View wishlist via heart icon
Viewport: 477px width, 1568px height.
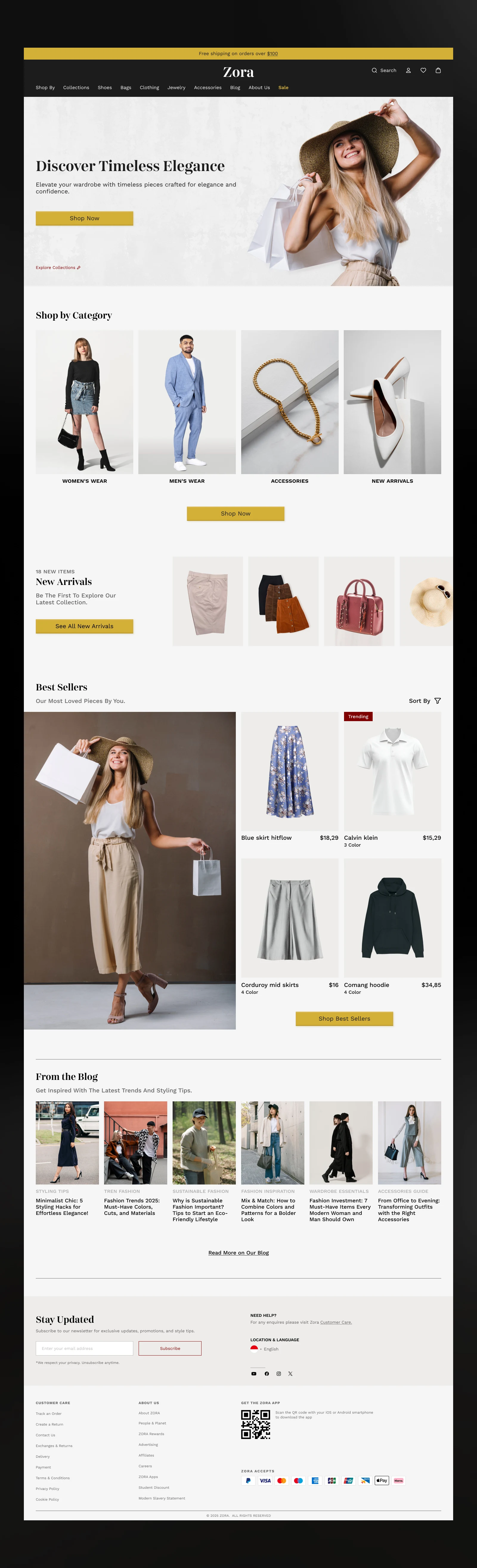423,71
